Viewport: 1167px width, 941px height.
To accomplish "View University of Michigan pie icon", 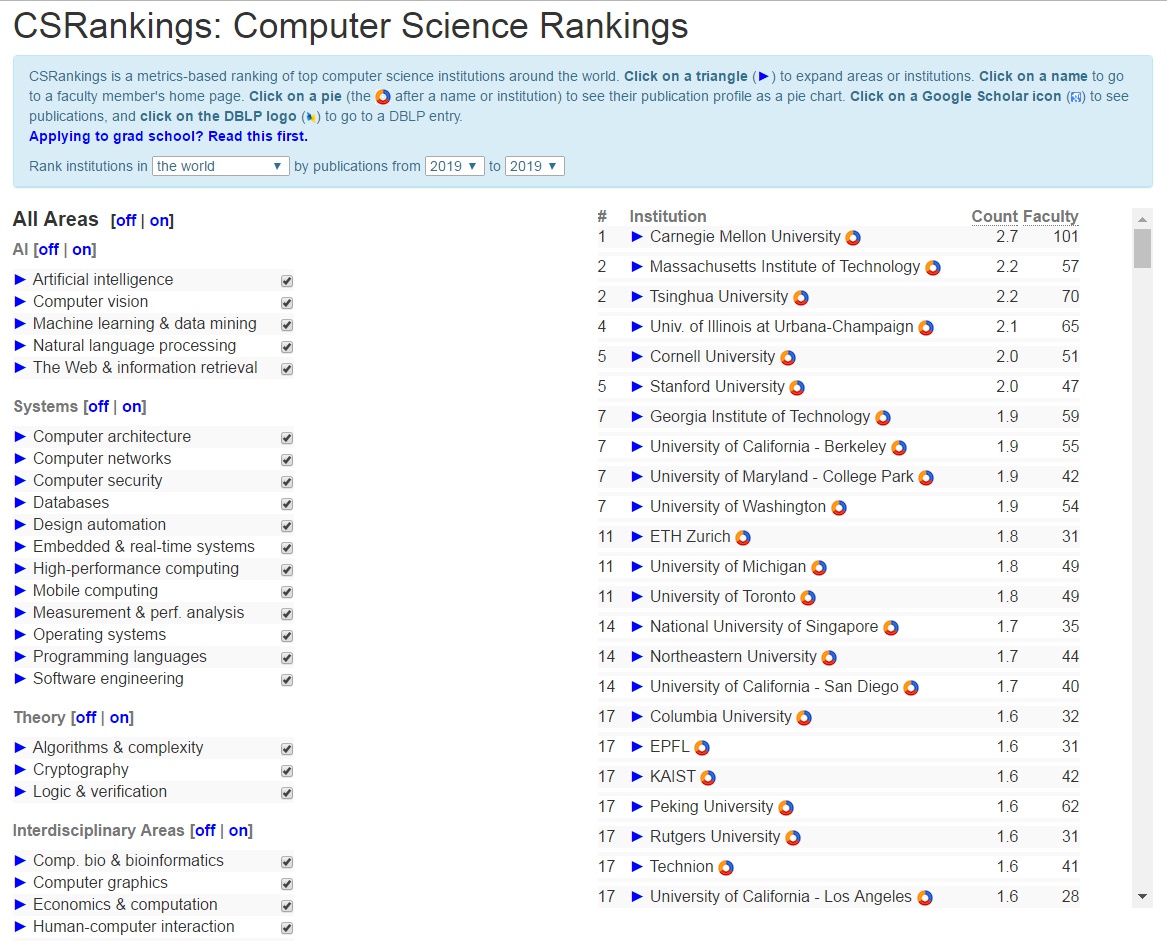I will point(819,567).
